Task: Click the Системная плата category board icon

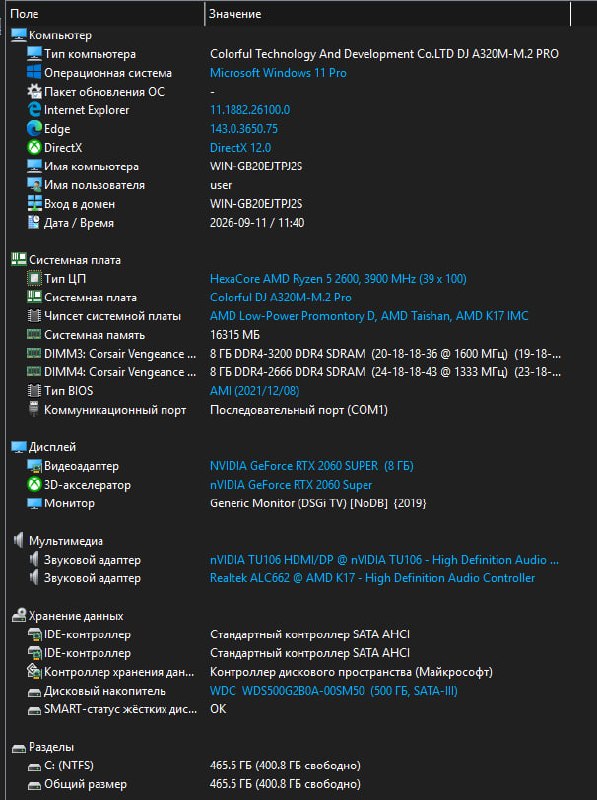Action: [x=18, y=260]
